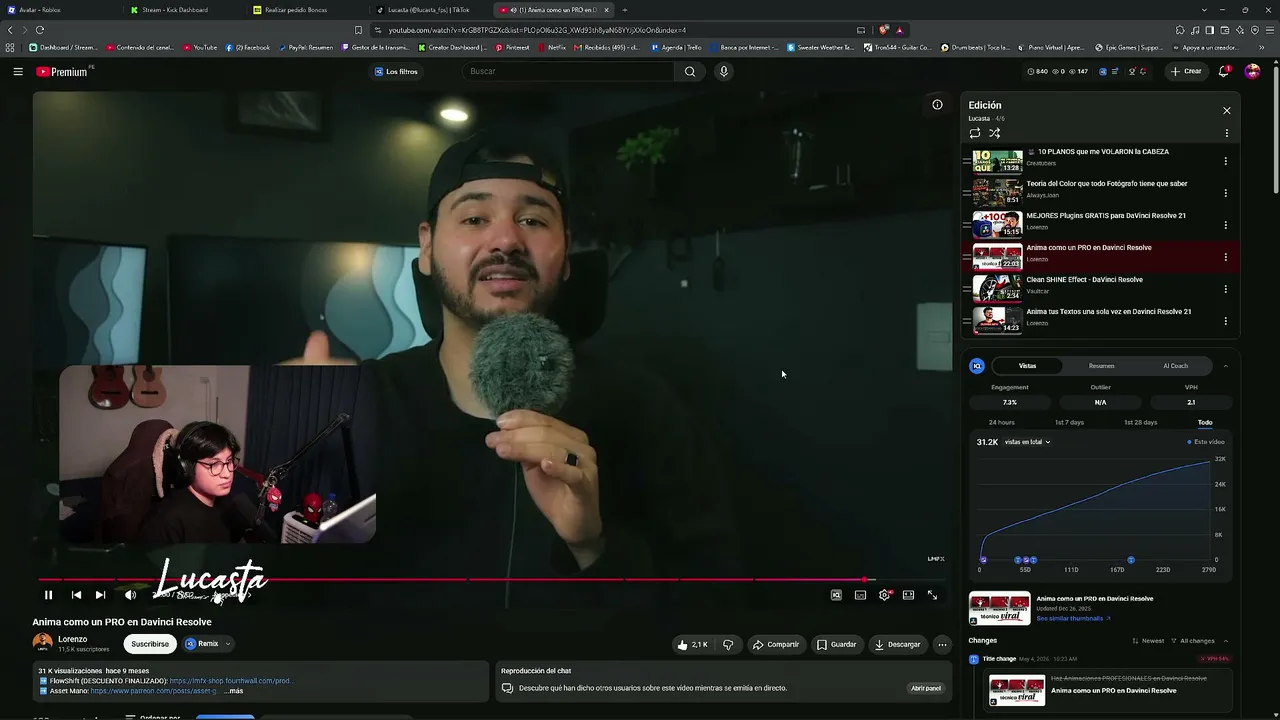Collapse the stats panel chevron
Viewport: 1280px width, 720px height.
tap(1226, 366)
